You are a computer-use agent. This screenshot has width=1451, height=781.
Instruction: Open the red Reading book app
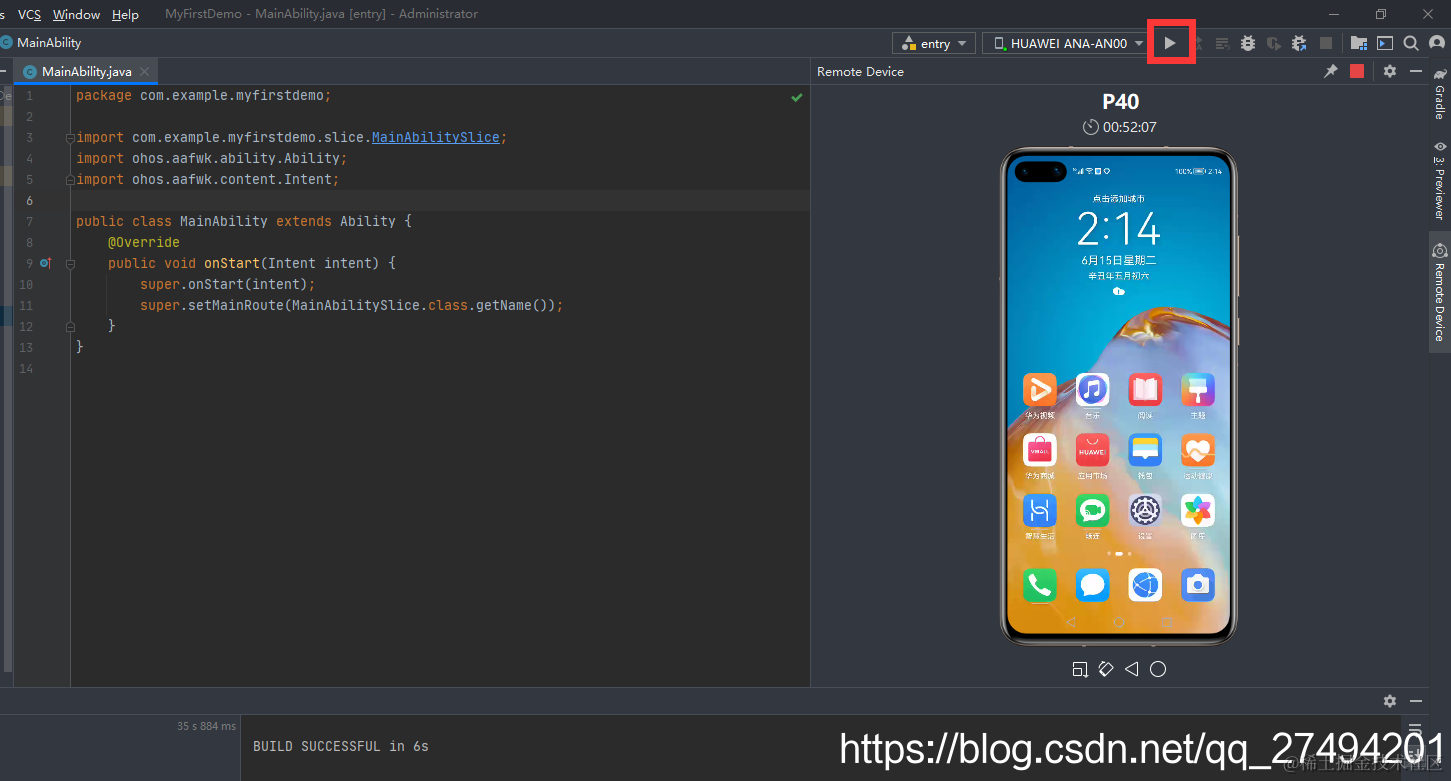click(x=1145, y=390)
